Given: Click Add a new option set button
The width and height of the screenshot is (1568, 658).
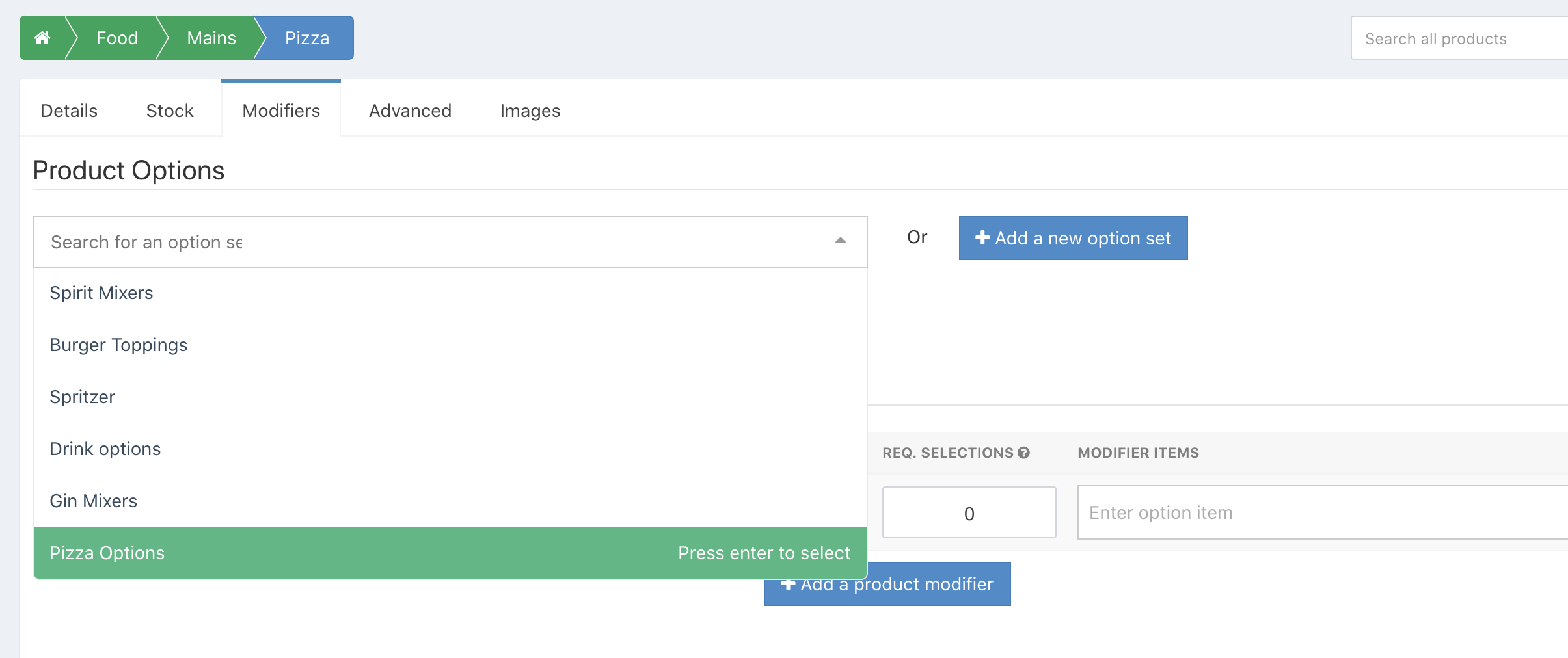Looking at the screenshot, I should pos(1073,238).
